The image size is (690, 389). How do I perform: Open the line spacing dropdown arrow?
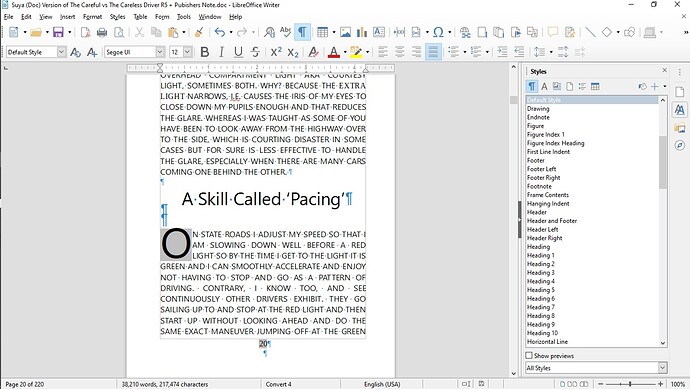pyautogui.click(x=551, y=52)
